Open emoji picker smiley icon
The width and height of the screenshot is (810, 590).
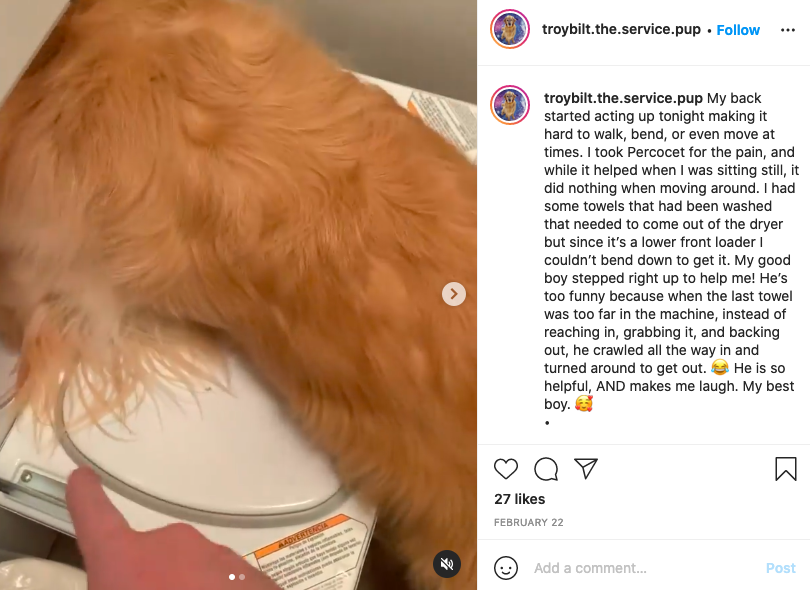(506, 568)
